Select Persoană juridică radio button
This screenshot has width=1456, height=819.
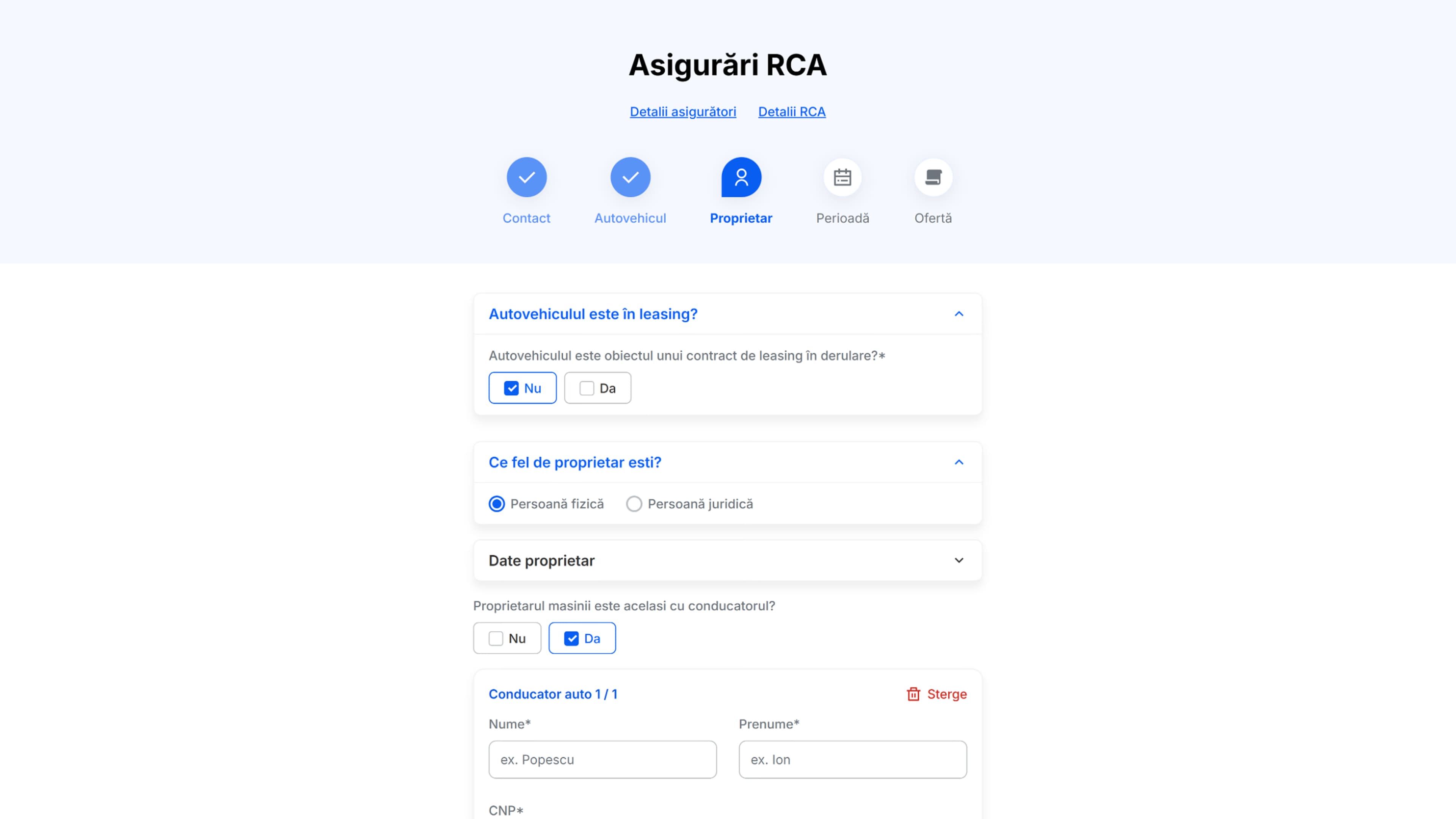tap(634, 504)
